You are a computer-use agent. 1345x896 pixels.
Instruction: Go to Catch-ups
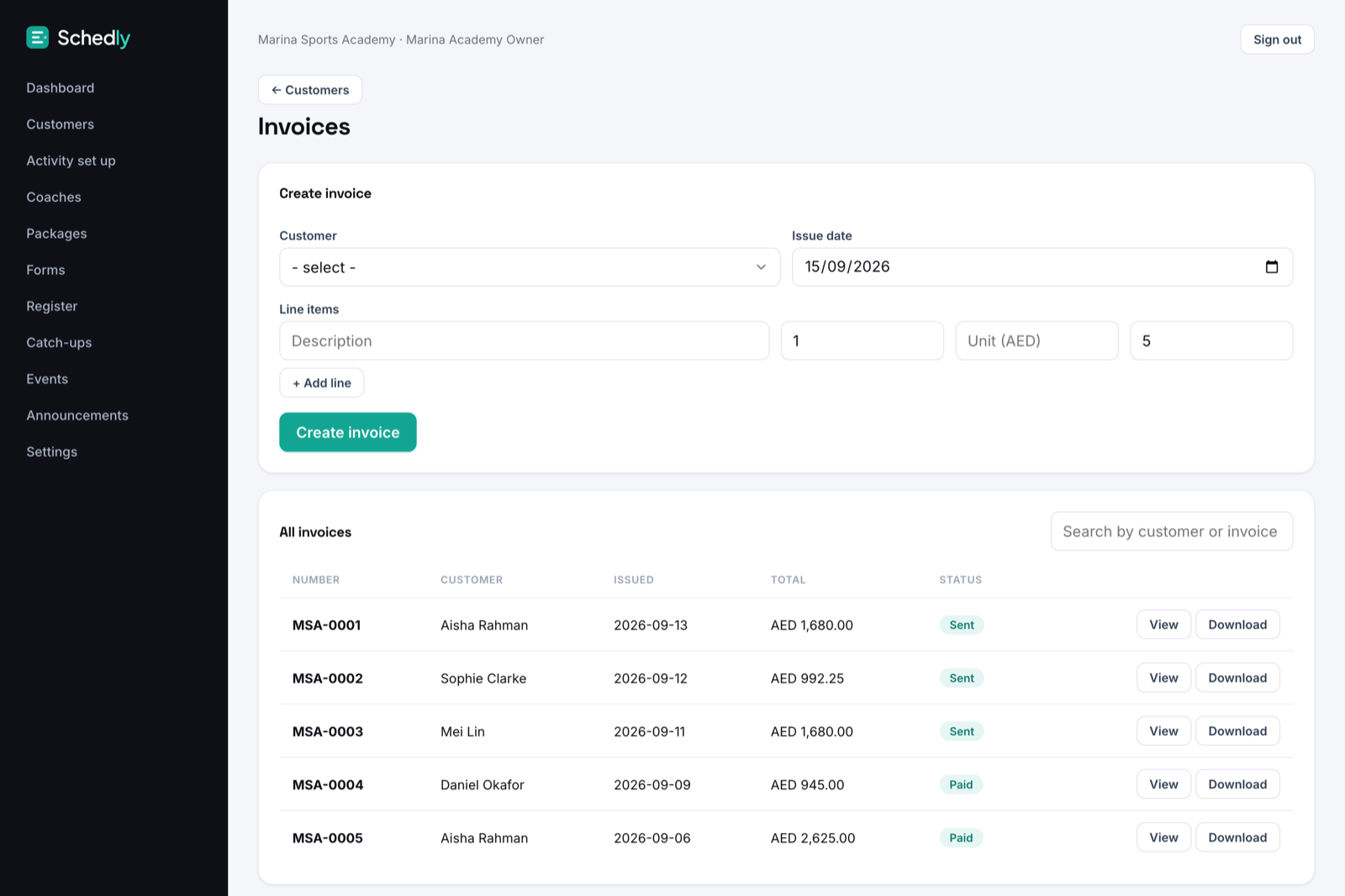59,343
